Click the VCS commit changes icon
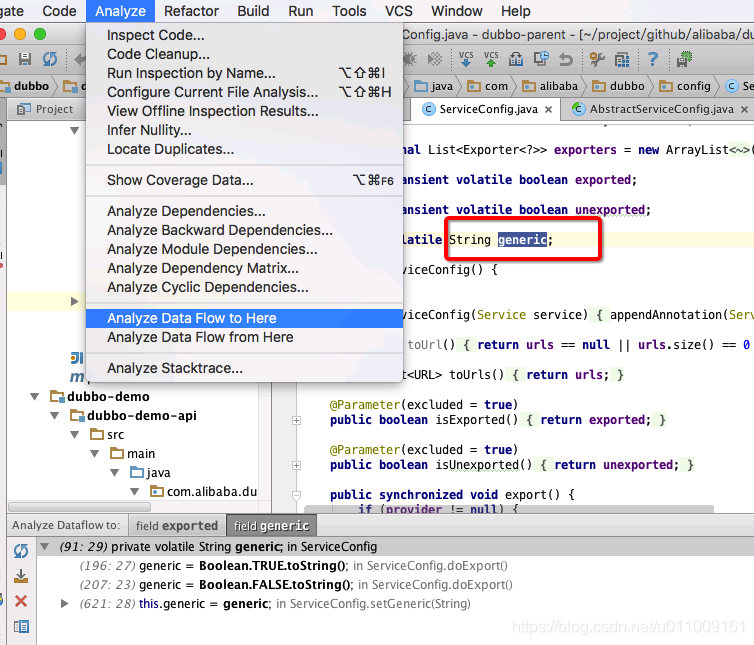This screenshot has height=645, width=754. click(x=490, y=59)
